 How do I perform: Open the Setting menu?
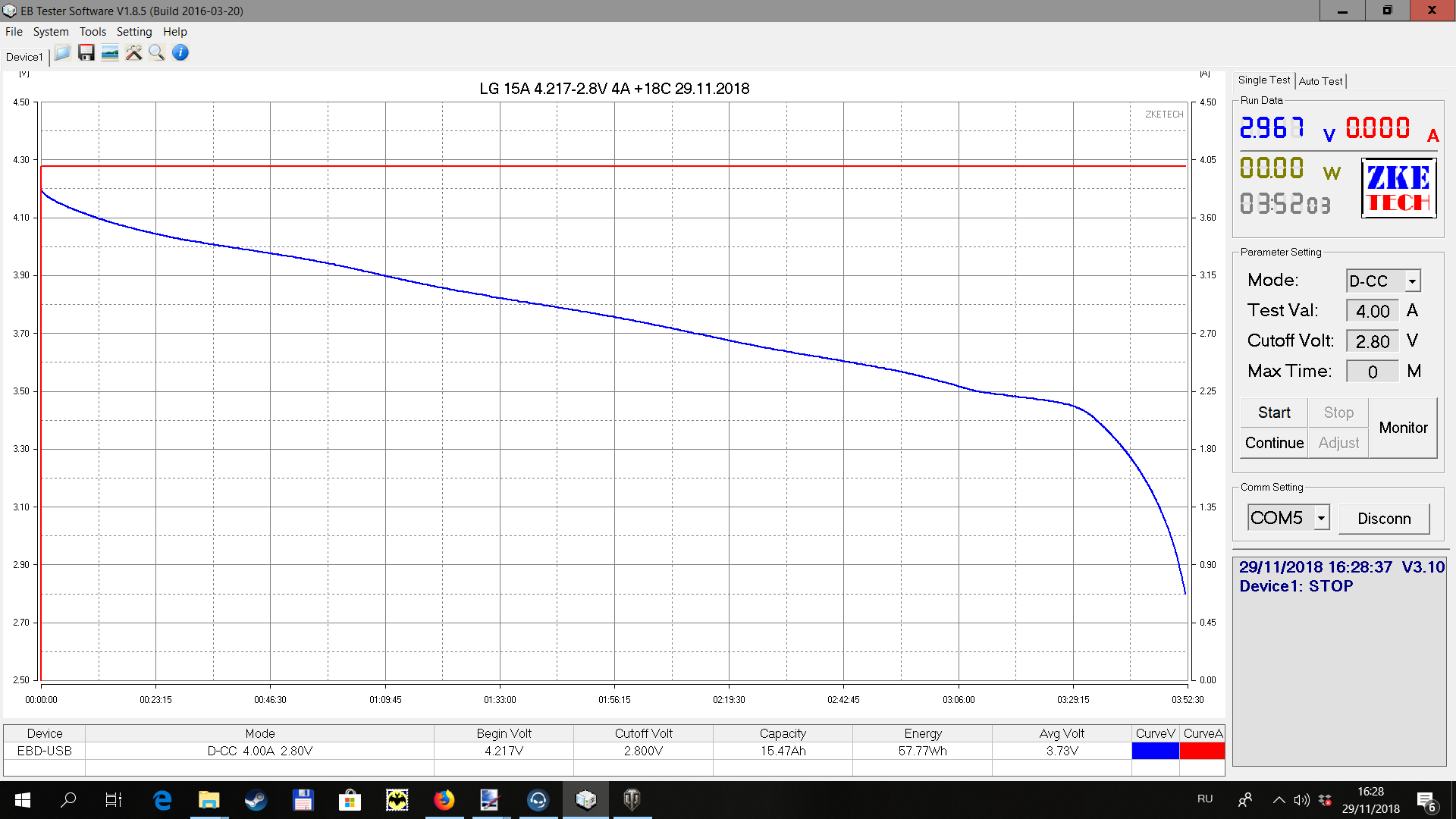point(134,32)
